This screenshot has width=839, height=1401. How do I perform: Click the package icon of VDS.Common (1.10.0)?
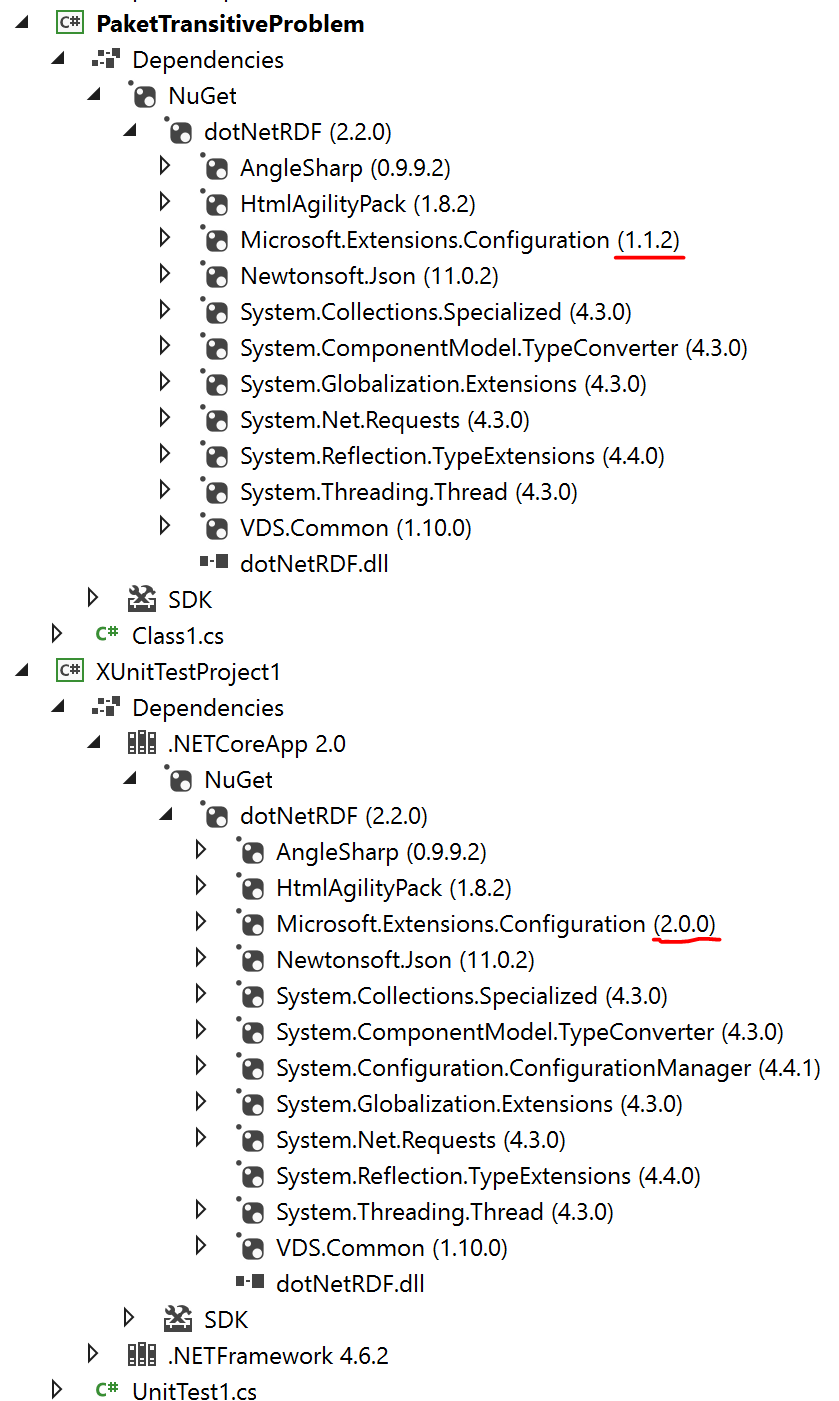click(x=216, y=527)
